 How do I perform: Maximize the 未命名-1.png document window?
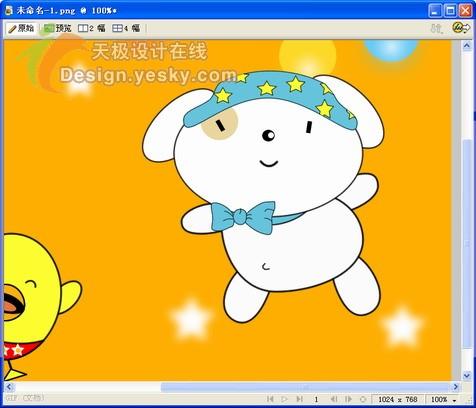pos(450,11)
